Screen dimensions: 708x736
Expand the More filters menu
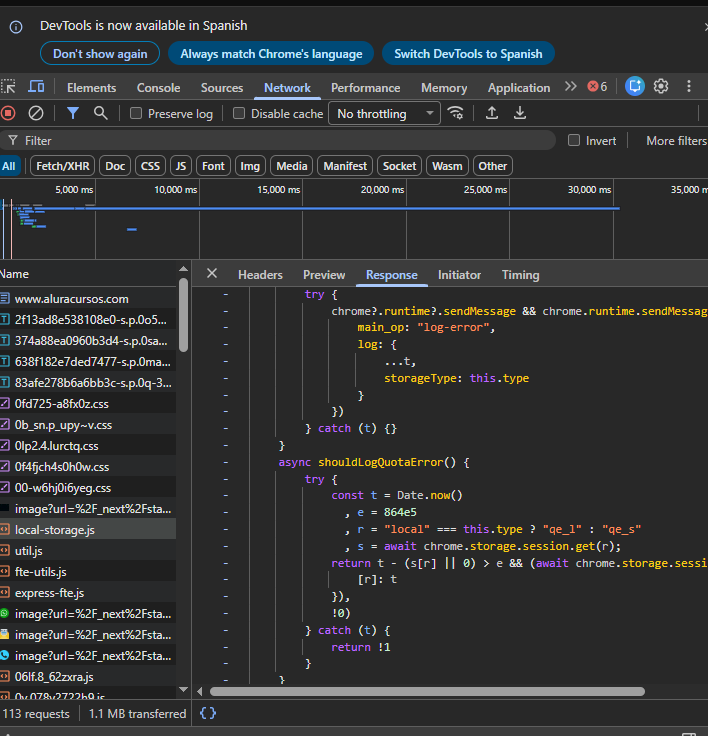(x=675, y=141)
